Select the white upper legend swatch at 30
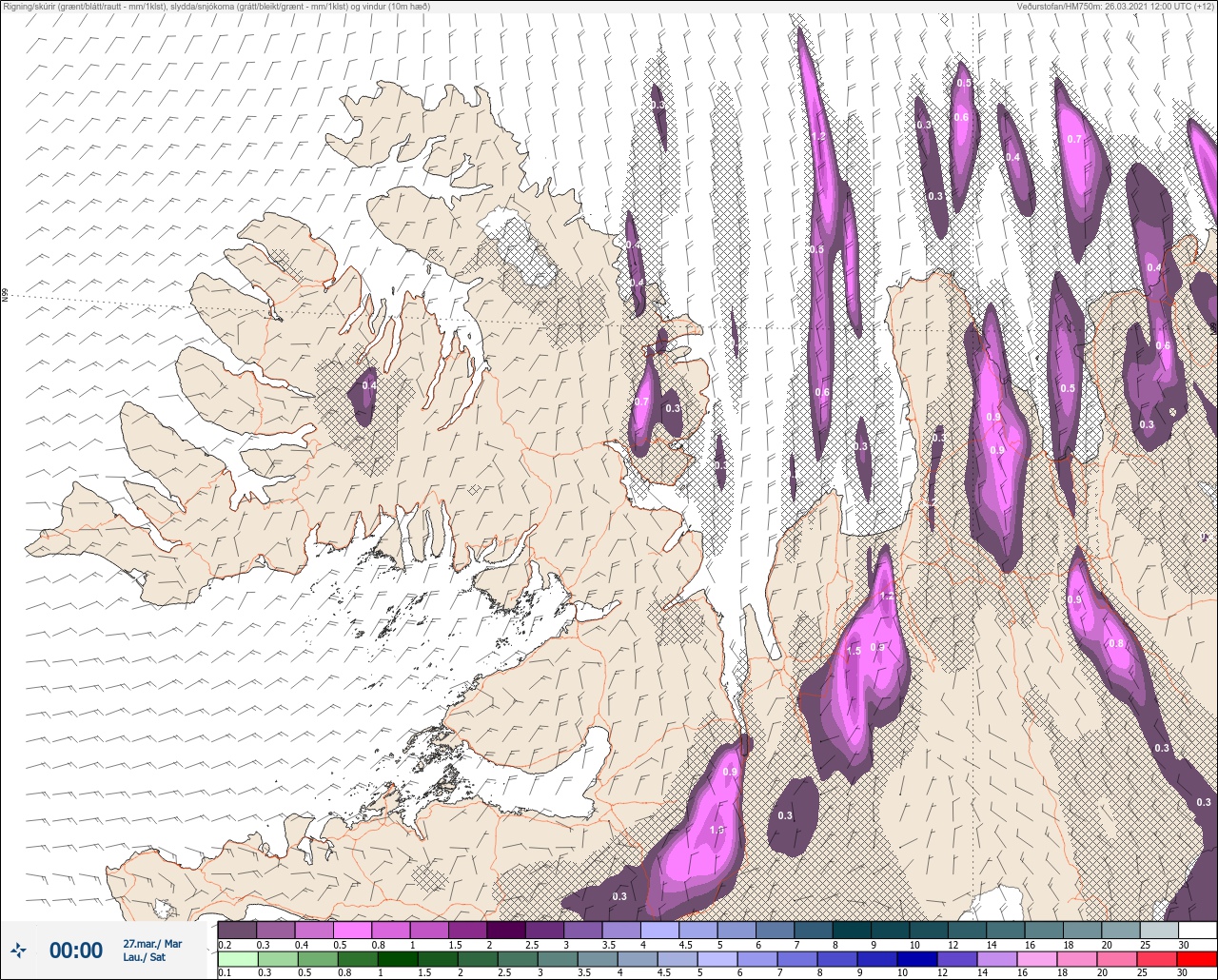1218x980 pixels. pyautogui.click(x=1197, y=930)
